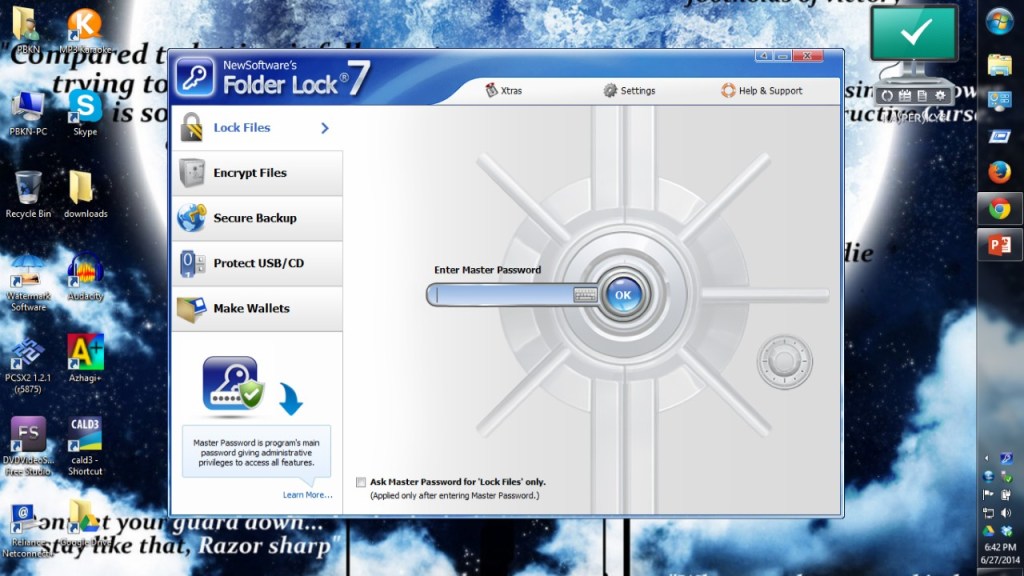This screenshot has width=1024, height=576.
Task: Open the Secure Backup section
Action: click(256, 218)
